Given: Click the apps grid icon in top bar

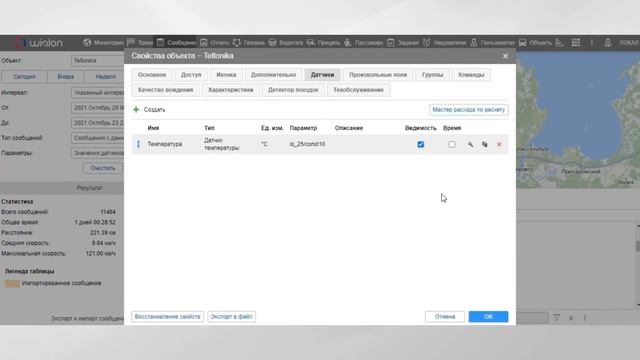Looking at the screenshot, I should 576,43.
